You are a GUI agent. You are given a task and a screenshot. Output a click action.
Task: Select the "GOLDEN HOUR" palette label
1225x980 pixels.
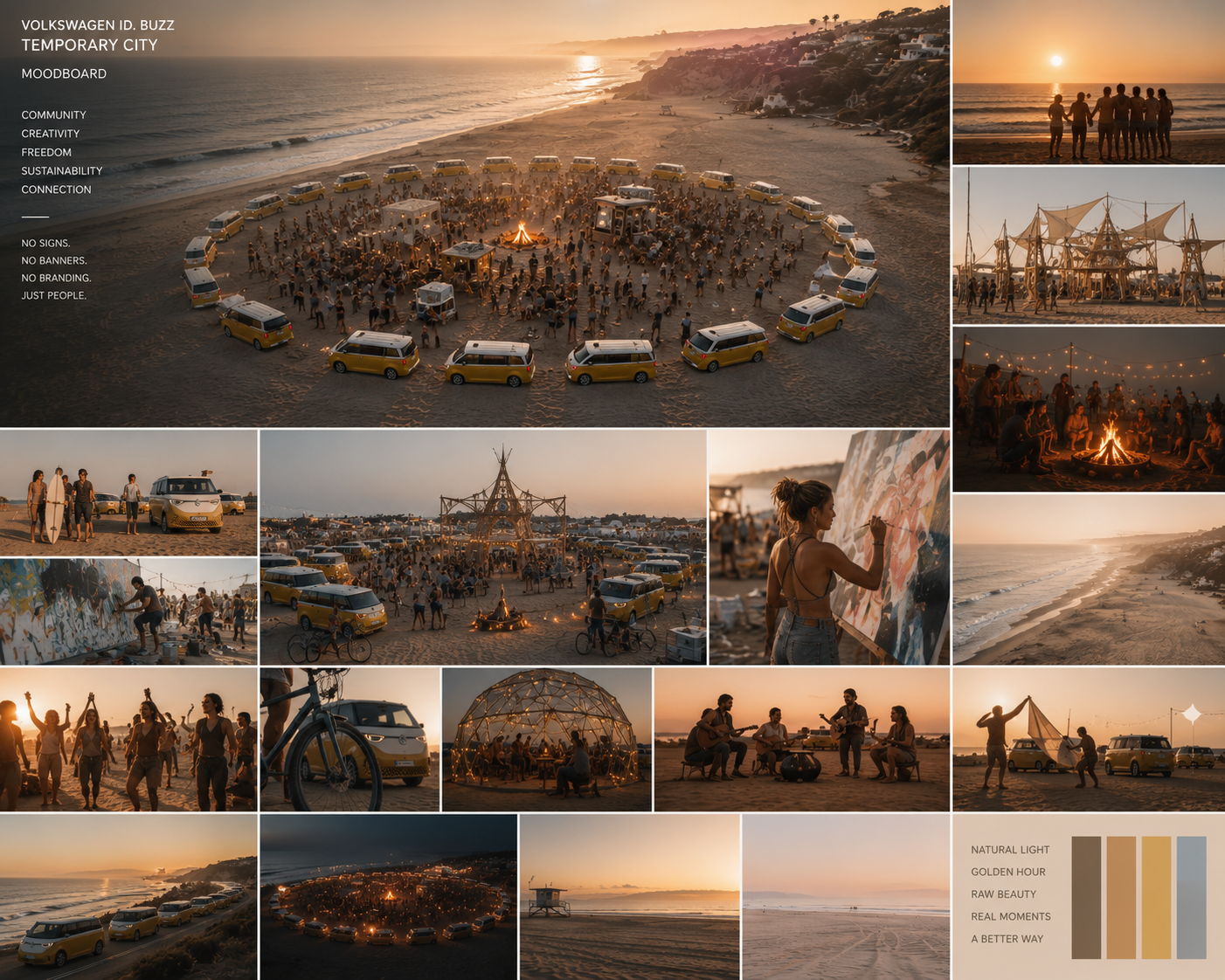click(x=1008, y=873)
